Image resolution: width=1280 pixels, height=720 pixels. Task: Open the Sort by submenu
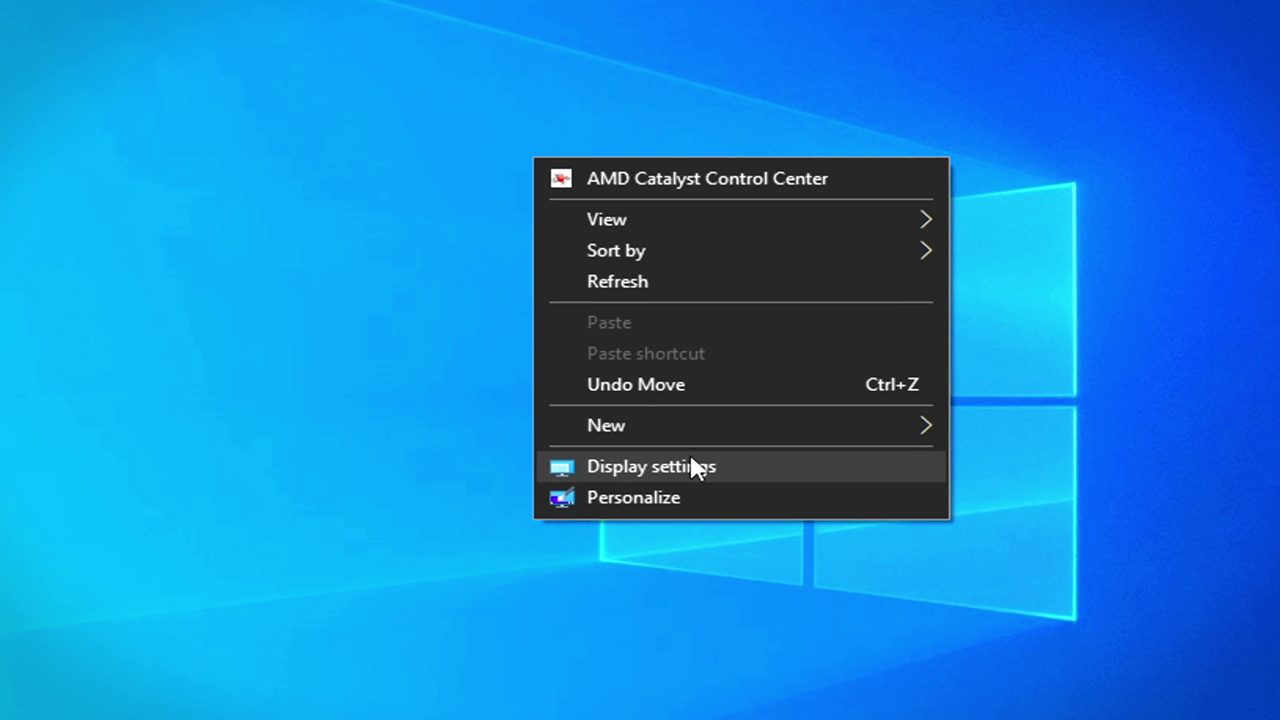point(741,250)
